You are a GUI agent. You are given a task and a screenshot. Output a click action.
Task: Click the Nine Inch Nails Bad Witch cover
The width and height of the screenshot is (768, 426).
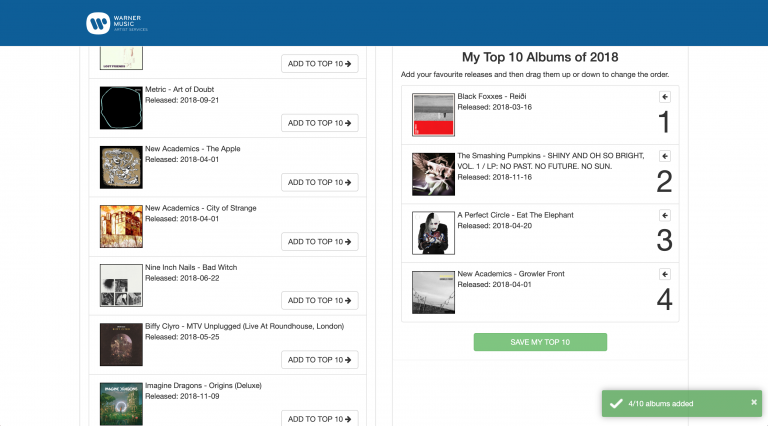pyautogui.click(x=121, y=285)
